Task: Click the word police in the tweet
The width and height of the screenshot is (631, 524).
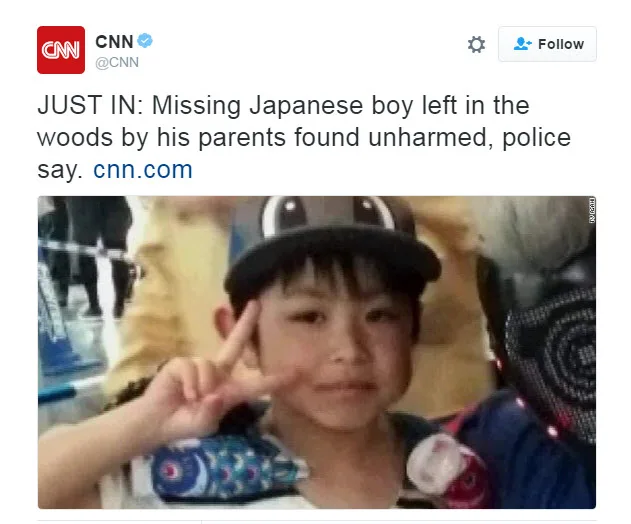Action: [536, 138]
